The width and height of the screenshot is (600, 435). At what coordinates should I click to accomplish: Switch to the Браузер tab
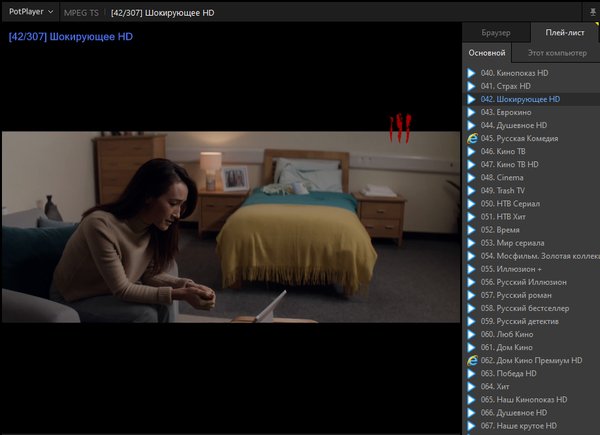click(x=495, y=33)
